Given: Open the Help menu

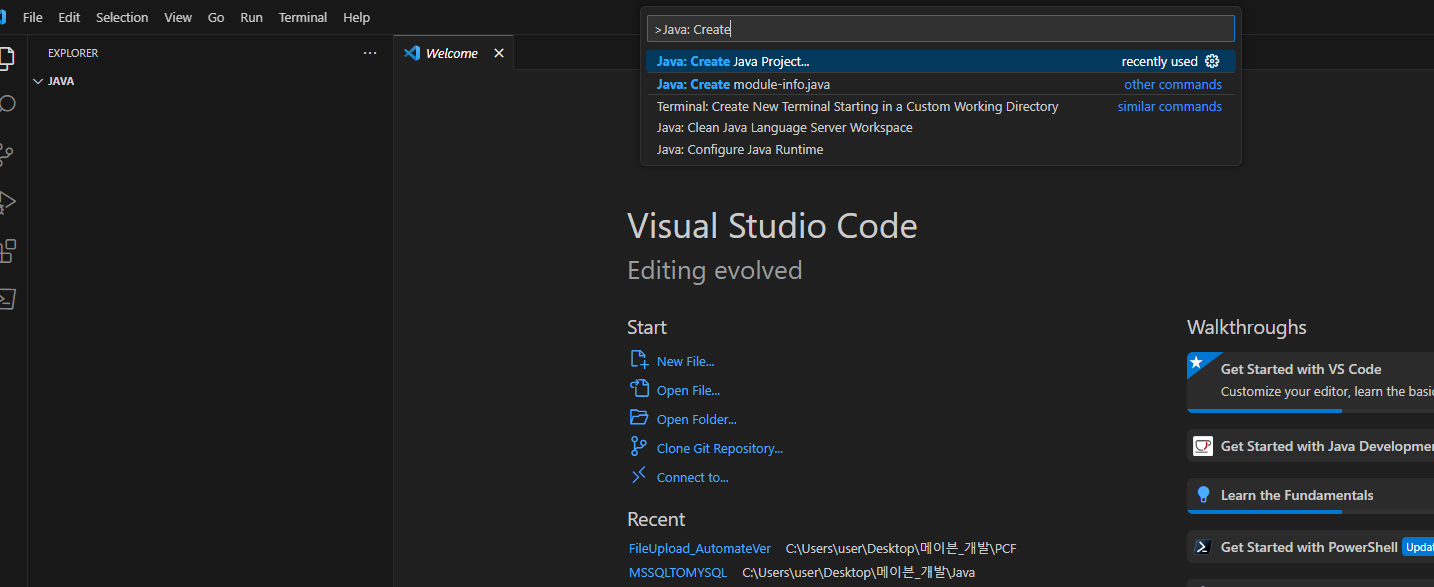Looking at the screenshot, I should 356,17.
